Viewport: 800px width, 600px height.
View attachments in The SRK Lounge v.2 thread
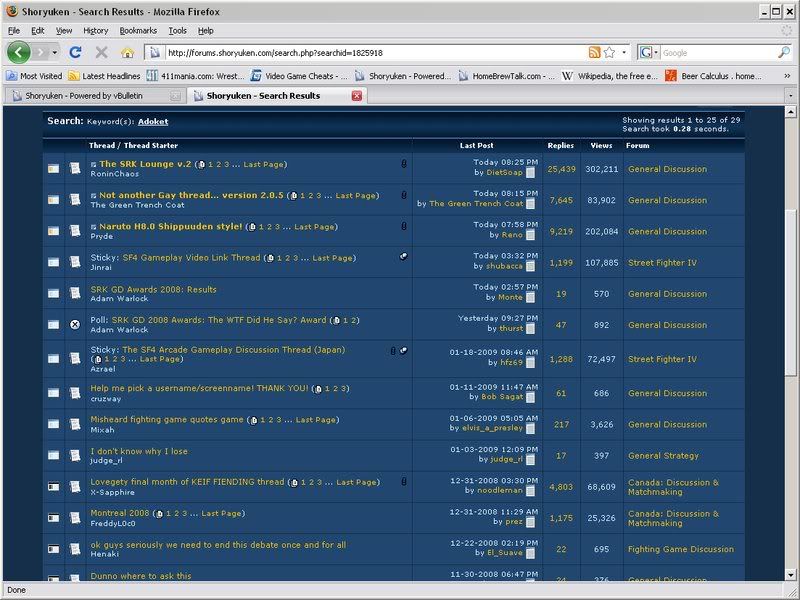coord(404,164)
